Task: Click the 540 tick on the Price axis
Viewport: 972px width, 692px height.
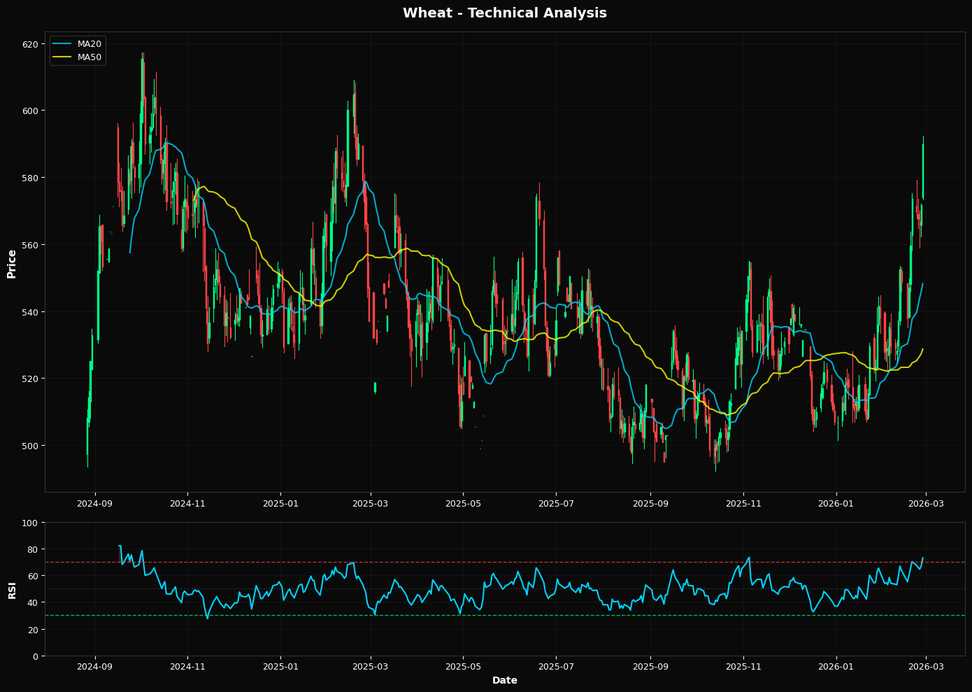Action: [32, 312]
